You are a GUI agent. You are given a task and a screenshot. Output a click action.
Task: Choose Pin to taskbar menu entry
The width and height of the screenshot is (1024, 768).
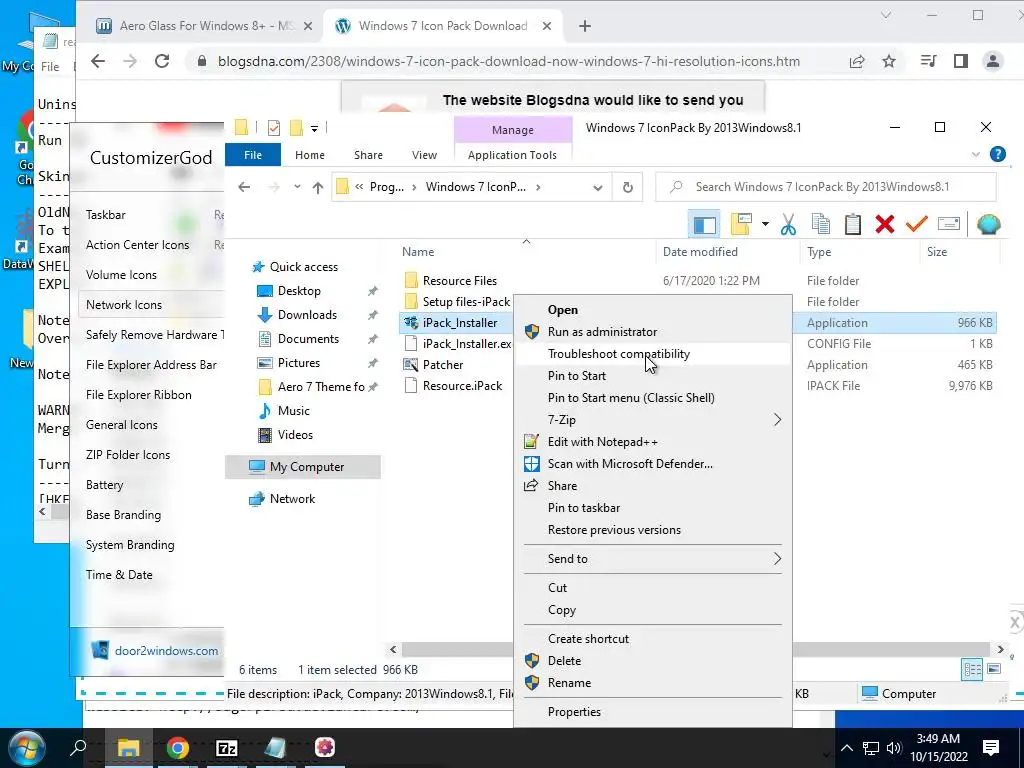pos(584,507)
